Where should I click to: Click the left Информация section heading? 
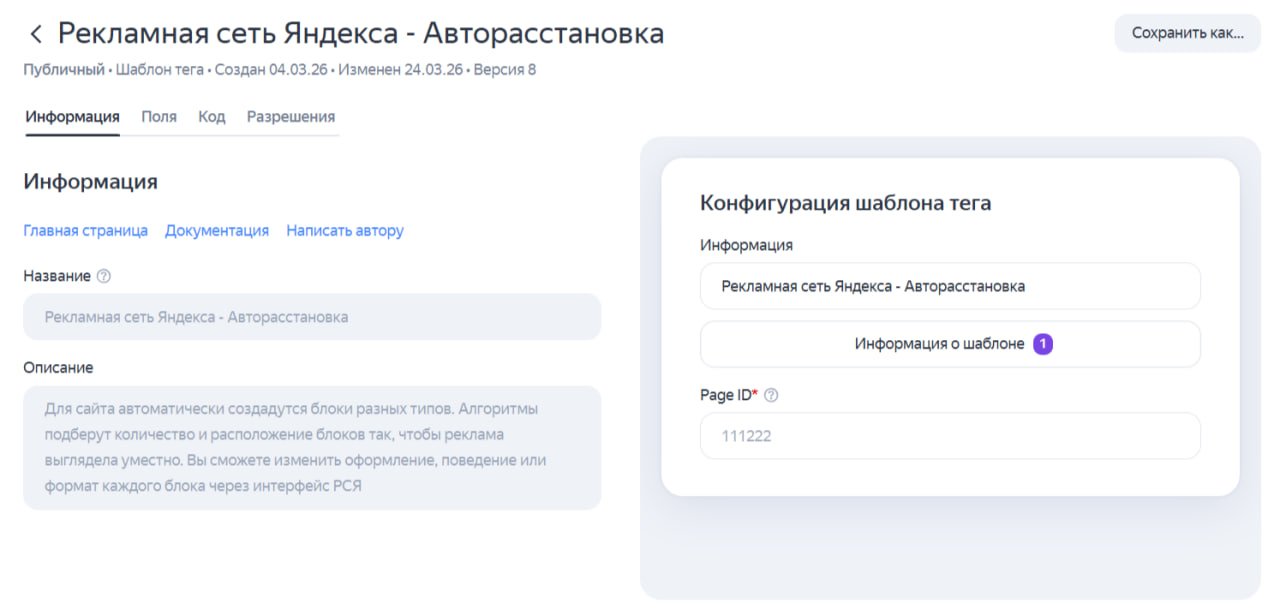point(90,182)
